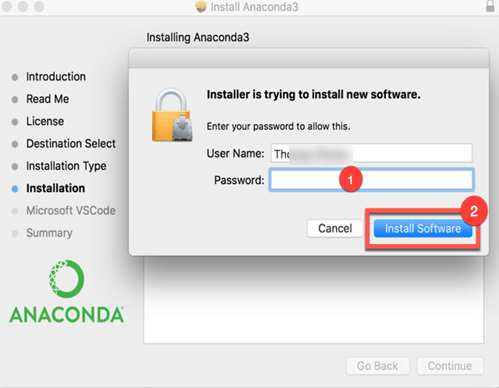Cancel the password prompt
This screenshot has height=388, width=499.
coord(335,229)
